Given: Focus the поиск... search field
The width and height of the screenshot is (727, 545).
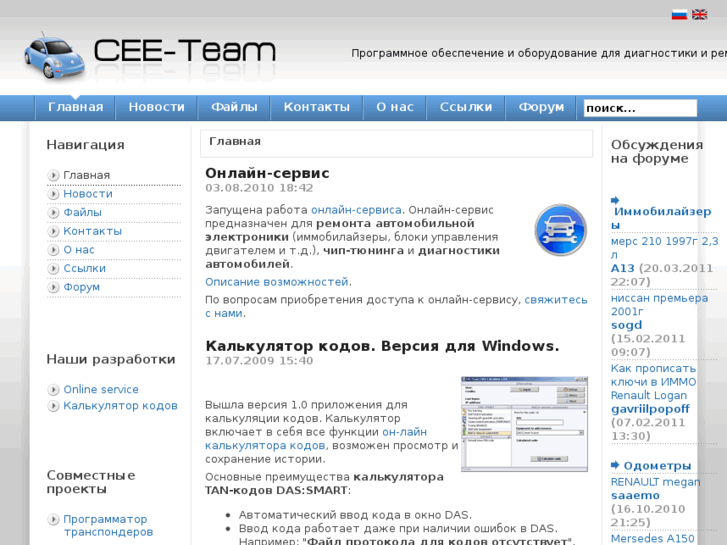Looking at the screenshot, I should point(640,108).
